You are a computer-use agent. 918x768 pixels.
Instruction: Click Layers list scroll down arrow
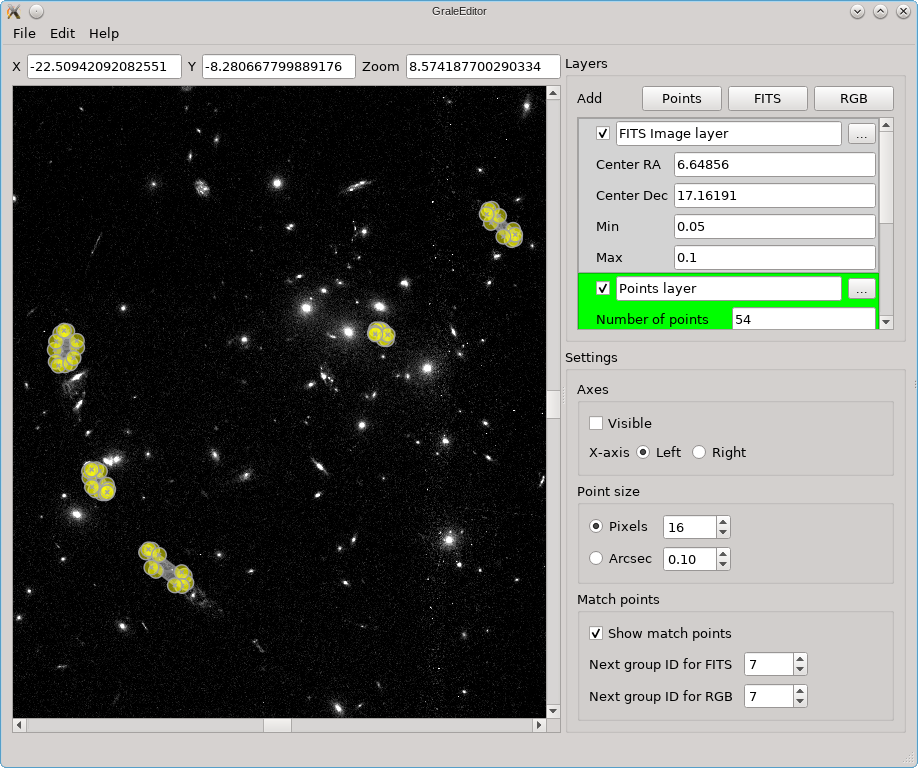pos(886,321)
